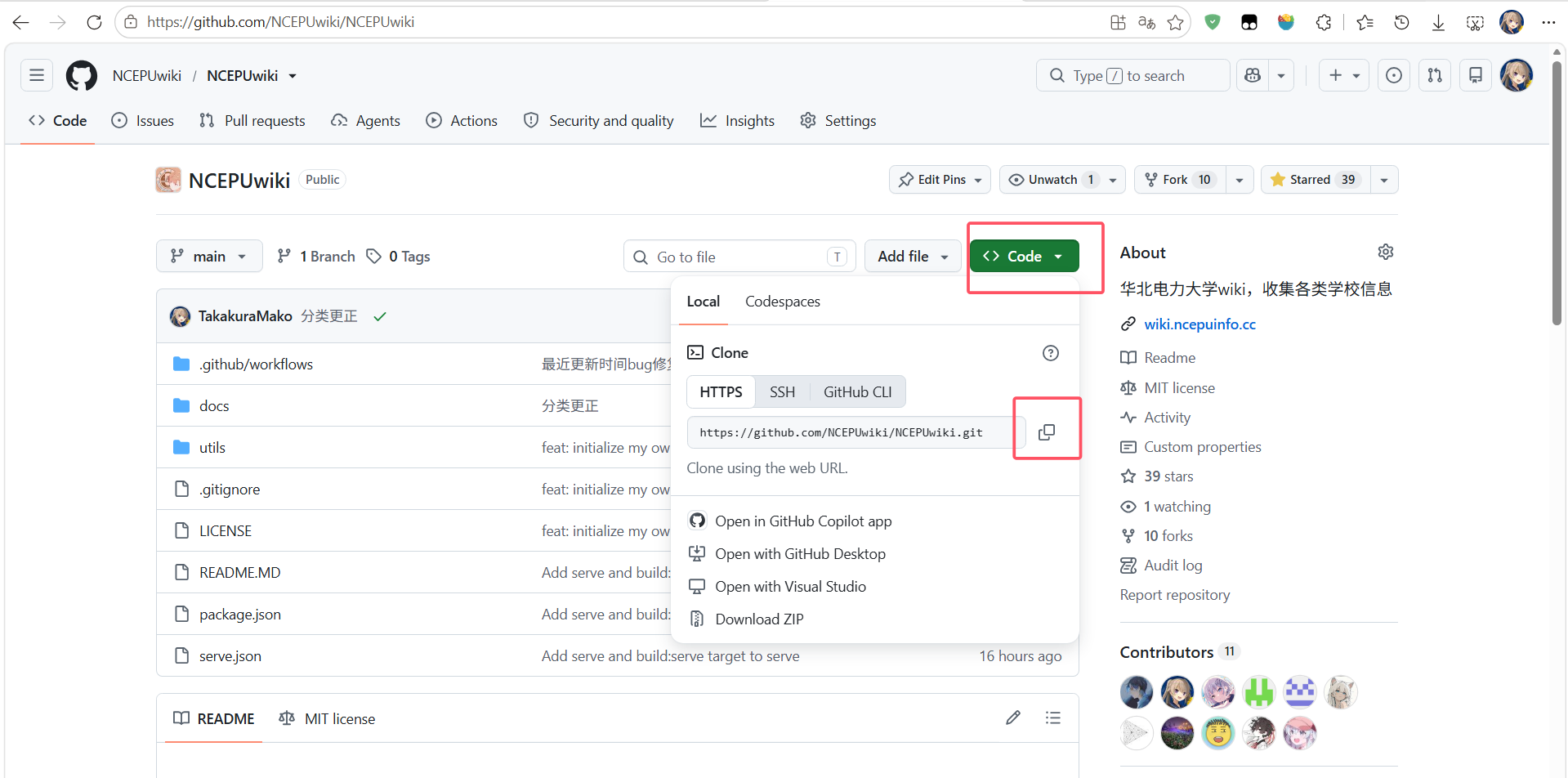Switch to the Issues tab

(143, 121)
